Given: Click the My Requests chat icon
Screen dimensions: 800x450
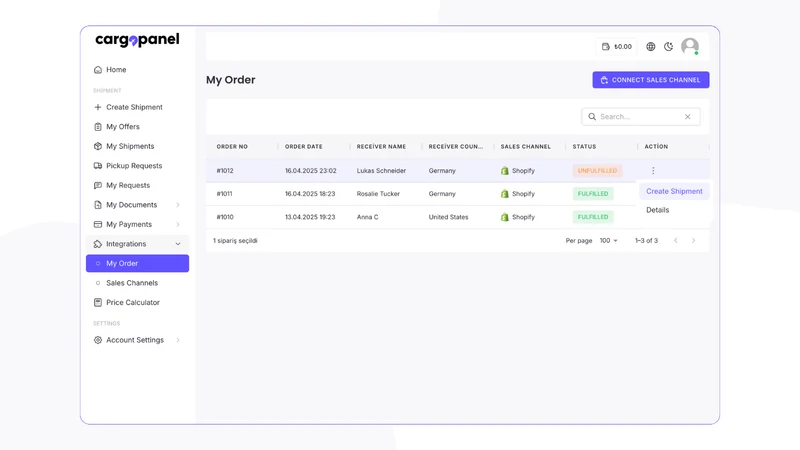Looking at the screenshot, I should click(x=98, y=185).
